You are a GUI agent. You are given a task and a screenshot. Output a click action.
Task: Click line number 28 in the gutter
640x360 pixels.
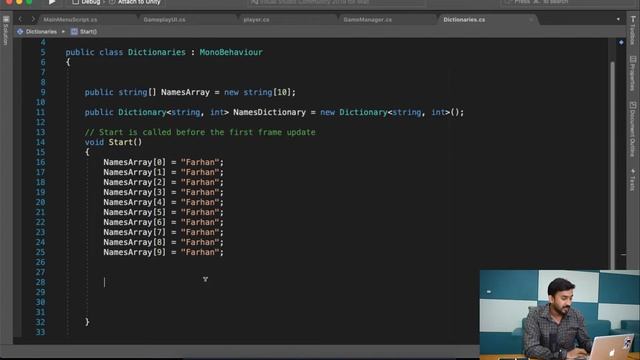coord(40,282)
